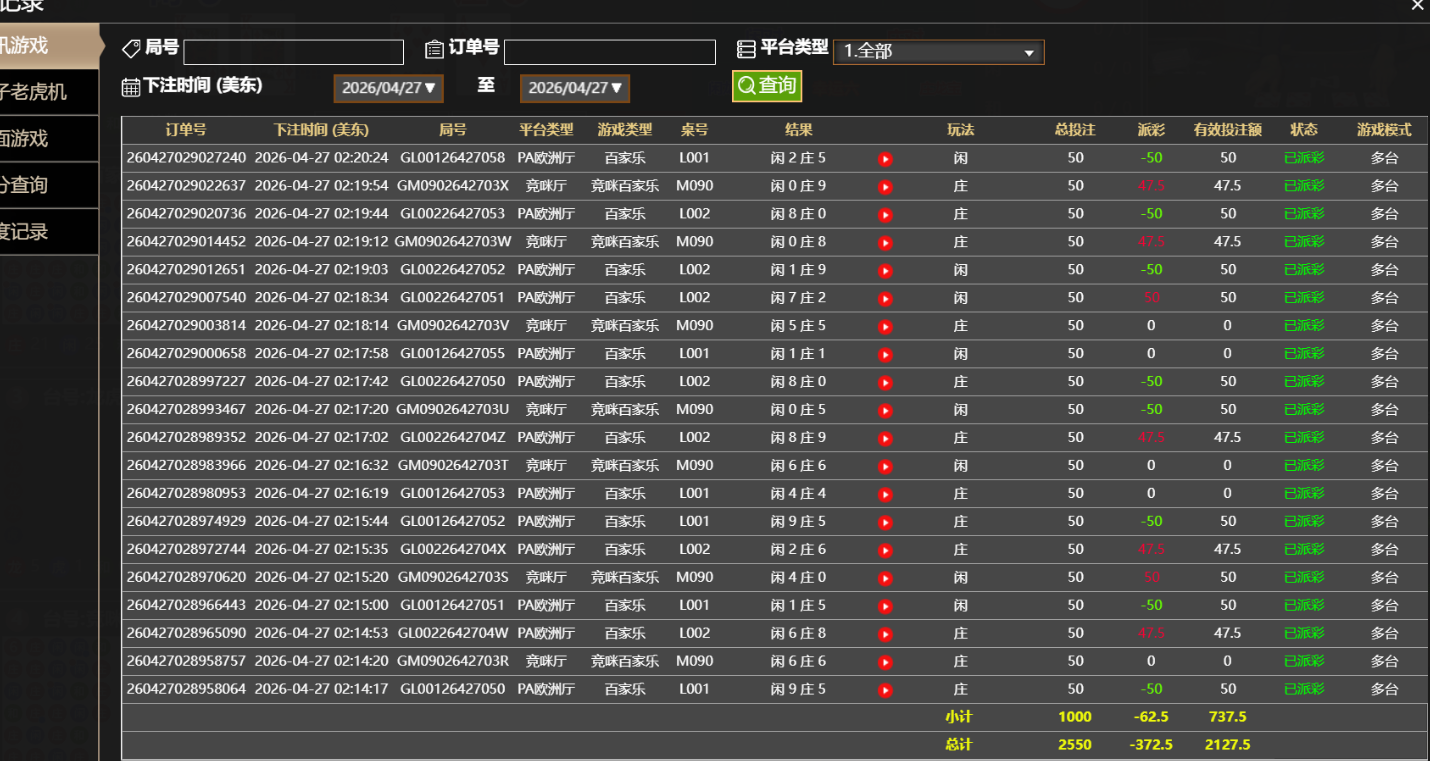Play video replay for order 260427029020736
The width and height of the screenshot is (1430, 761).
pos(885,215)
